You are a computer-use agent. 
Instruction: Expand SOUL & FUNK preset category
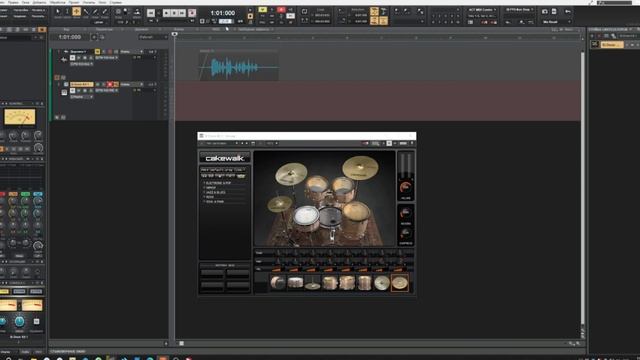click(x=214, y=202)
